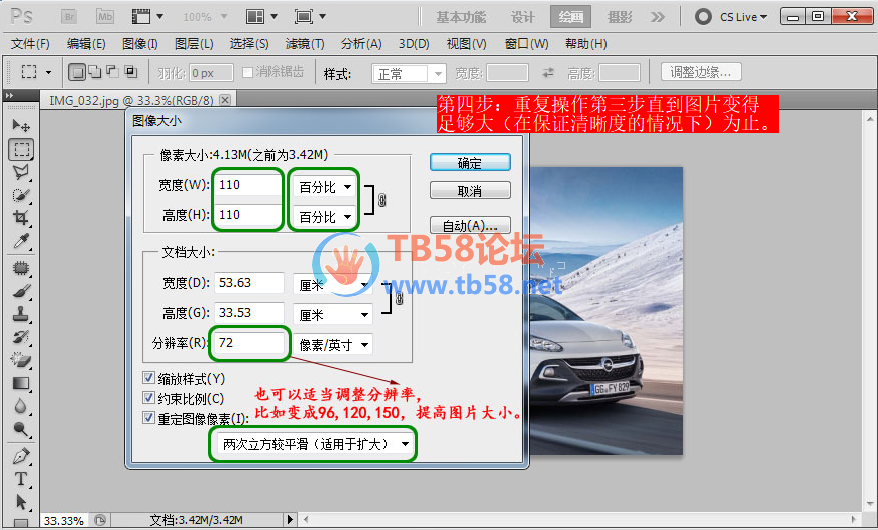Close the IMG_032.jpg document tab
This screenshot has height=530, width=878.
(225, 100)
